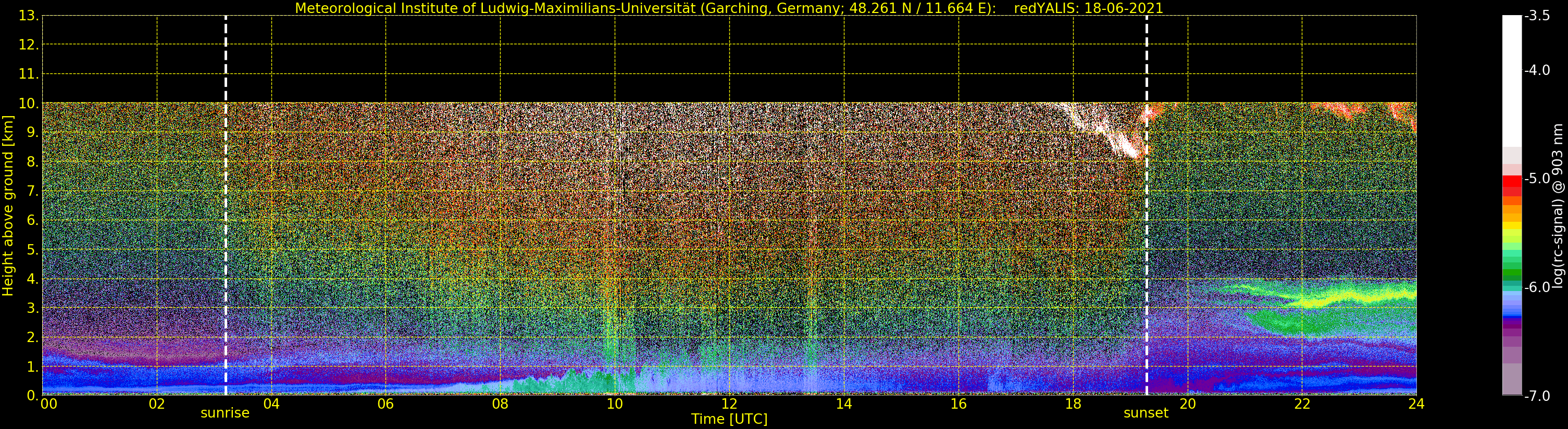
Task: Pick the white top section of colorbar
Action: point(1512,80)
